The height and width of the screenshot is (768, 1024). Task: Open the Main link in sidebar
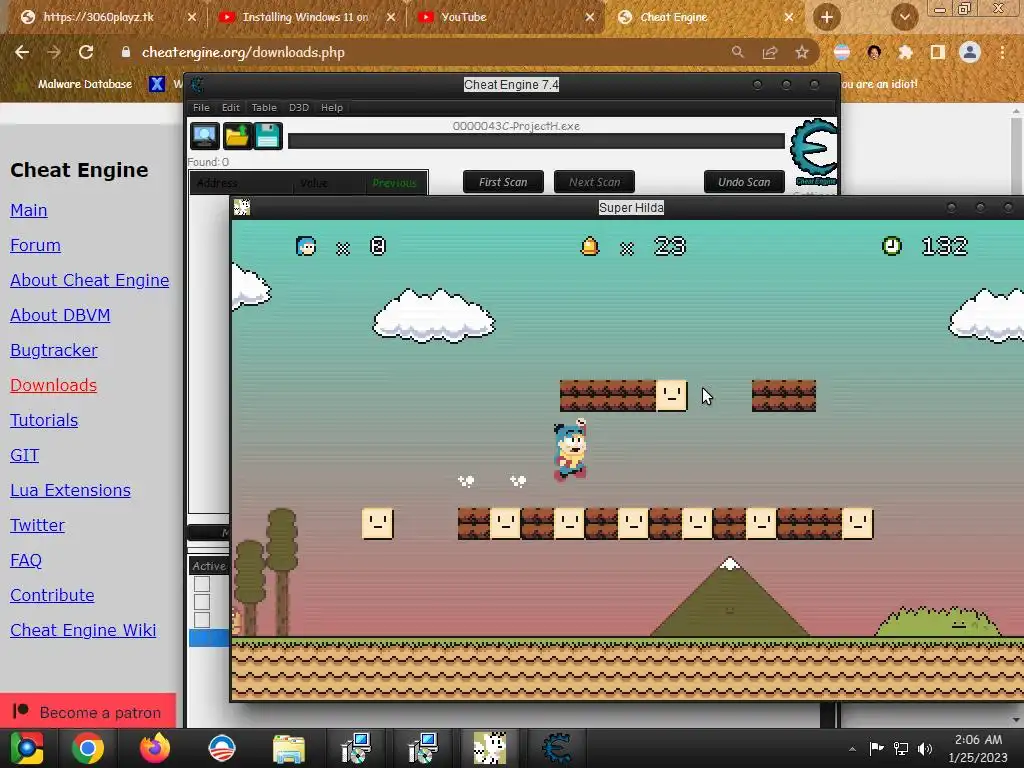pyautogui.click(x=29, y=210)
